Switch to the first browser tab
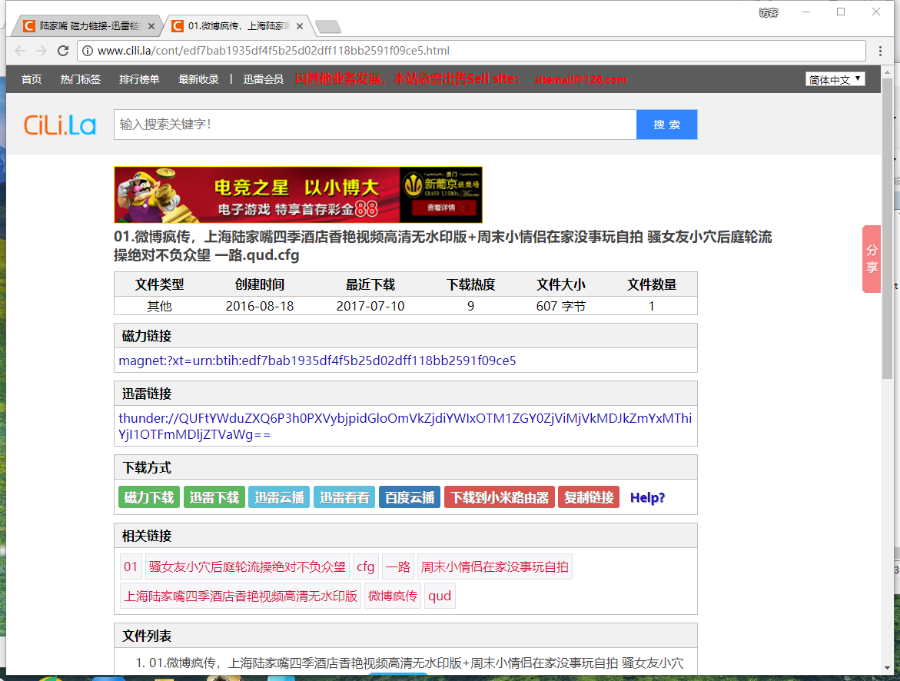This screenshot has height=681, width=900. pos(87,26)
